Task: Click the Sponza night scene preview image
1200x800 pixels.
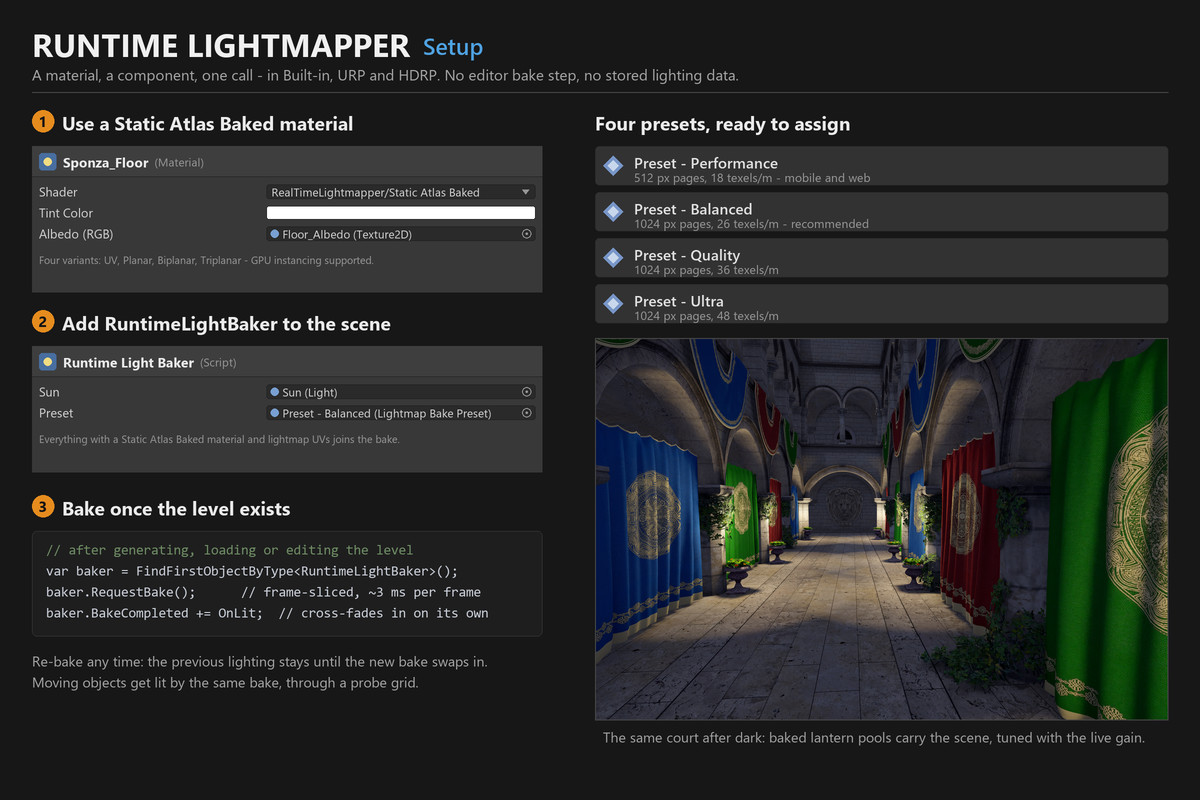Action: tap(881, 529)
